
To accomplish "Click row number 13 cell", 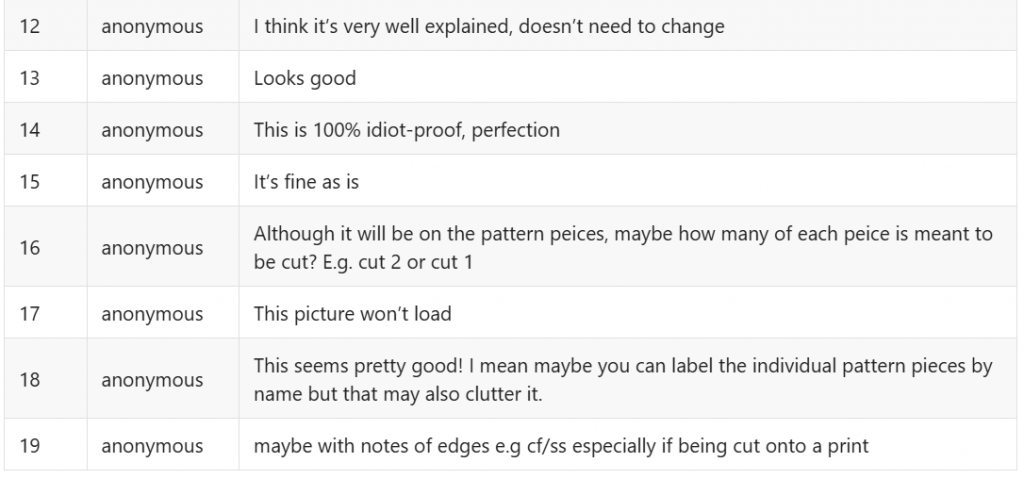I will (29, 78).
